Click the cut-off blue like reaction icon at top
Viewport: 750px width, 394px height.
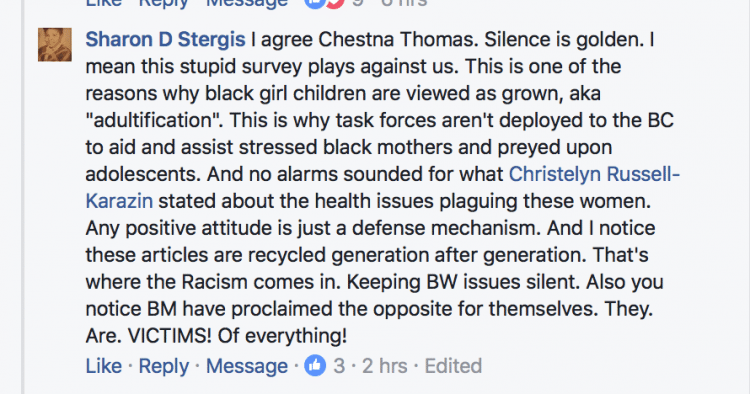tap(314, 4)
